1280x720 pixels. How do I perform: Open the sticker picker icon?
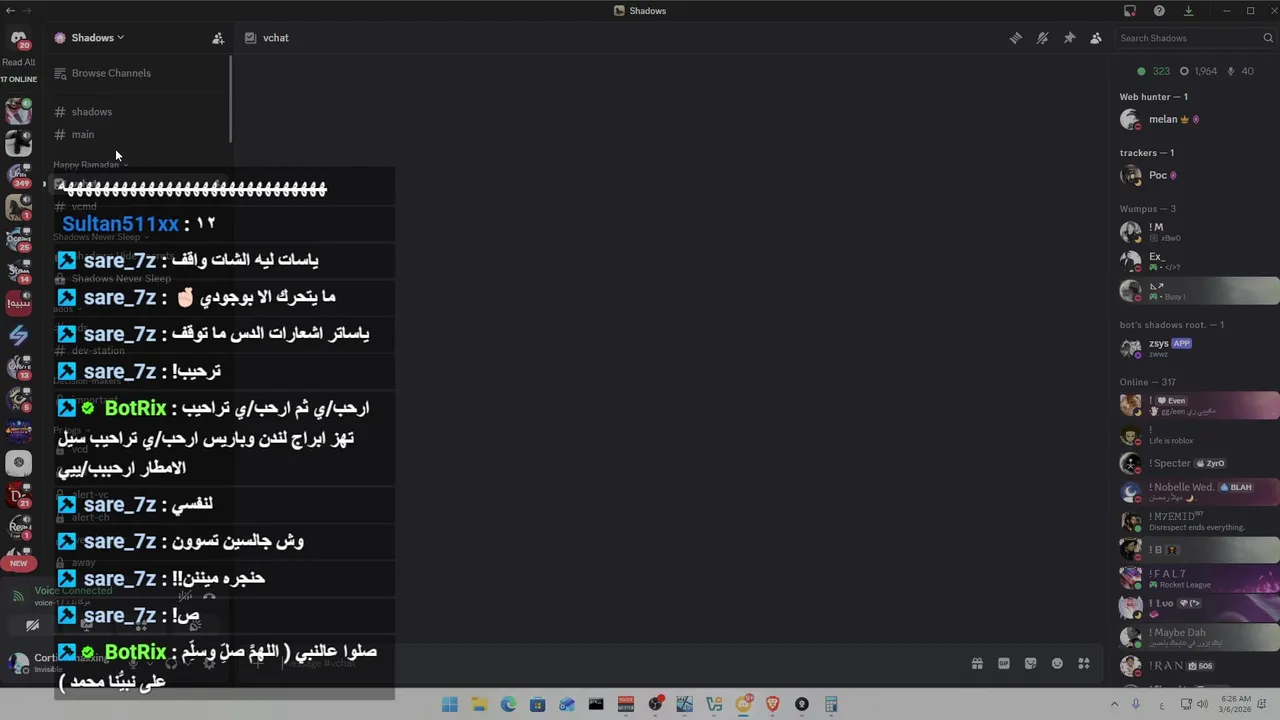[1031, 664]
